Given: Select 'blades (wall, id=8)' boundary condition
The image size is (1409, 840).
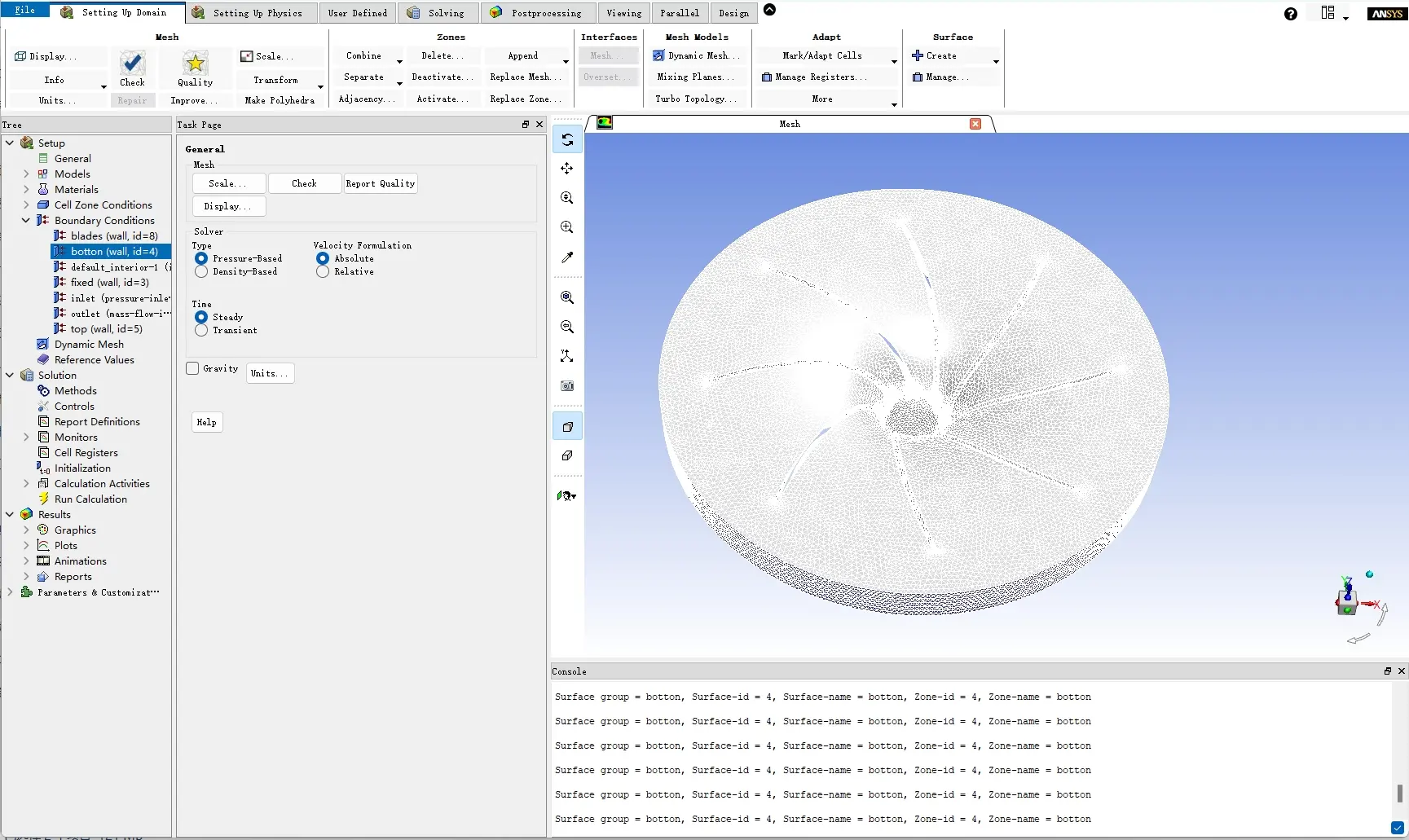Looking at the screenshot, I should (x=113, y=235).
